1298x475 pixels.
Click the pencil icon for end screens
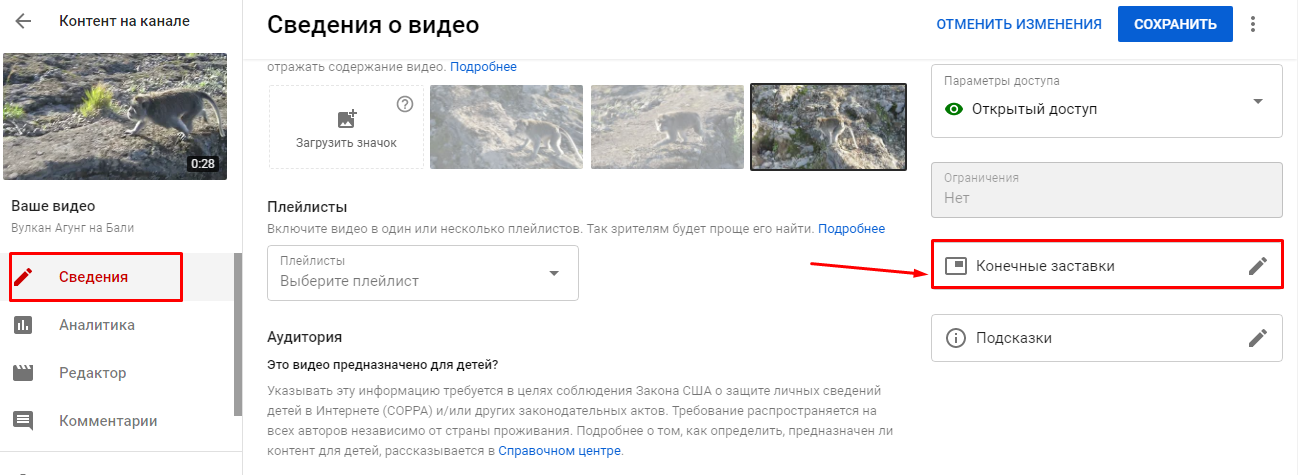1258,266
